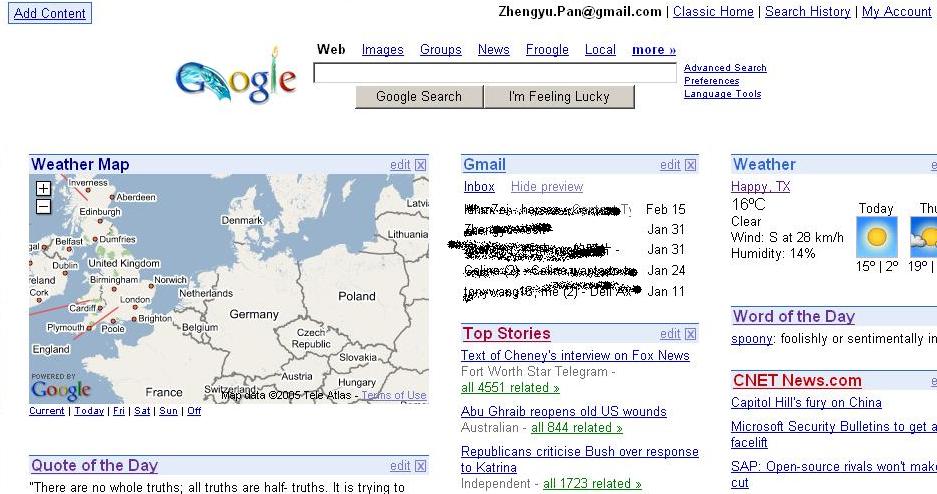Close the Quote of the Day module
The height and width of the screenshot is (494, 937).
tap(421, 467)
